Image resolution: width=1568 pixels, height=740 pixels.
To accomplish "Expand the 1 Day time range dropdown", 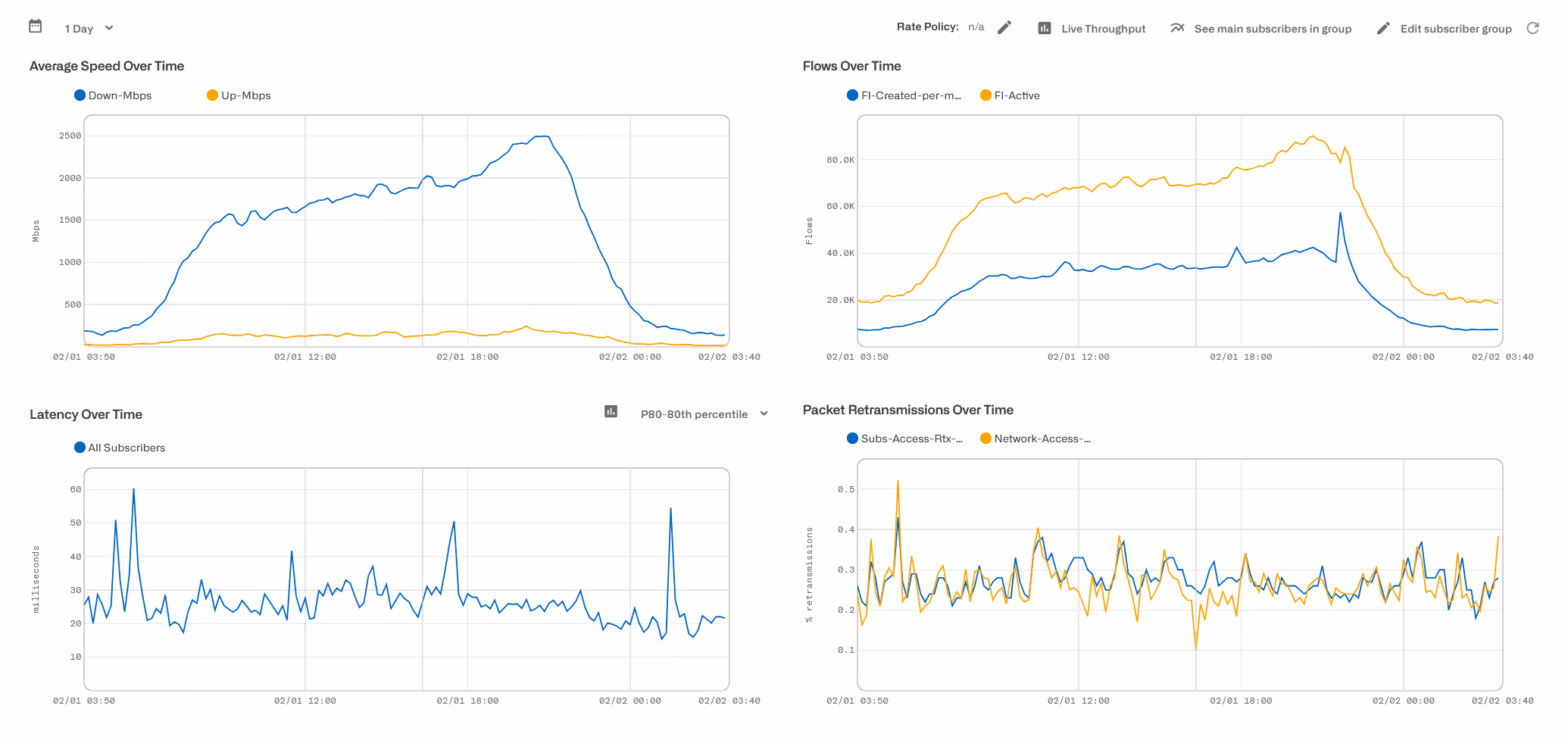I will point(89,29).
